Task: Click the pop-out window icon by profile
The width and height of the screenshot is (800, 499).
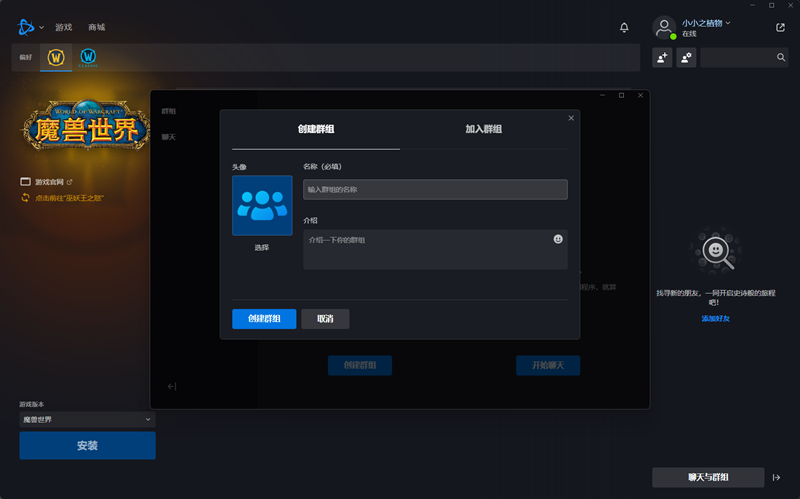Action: point(780,27)
